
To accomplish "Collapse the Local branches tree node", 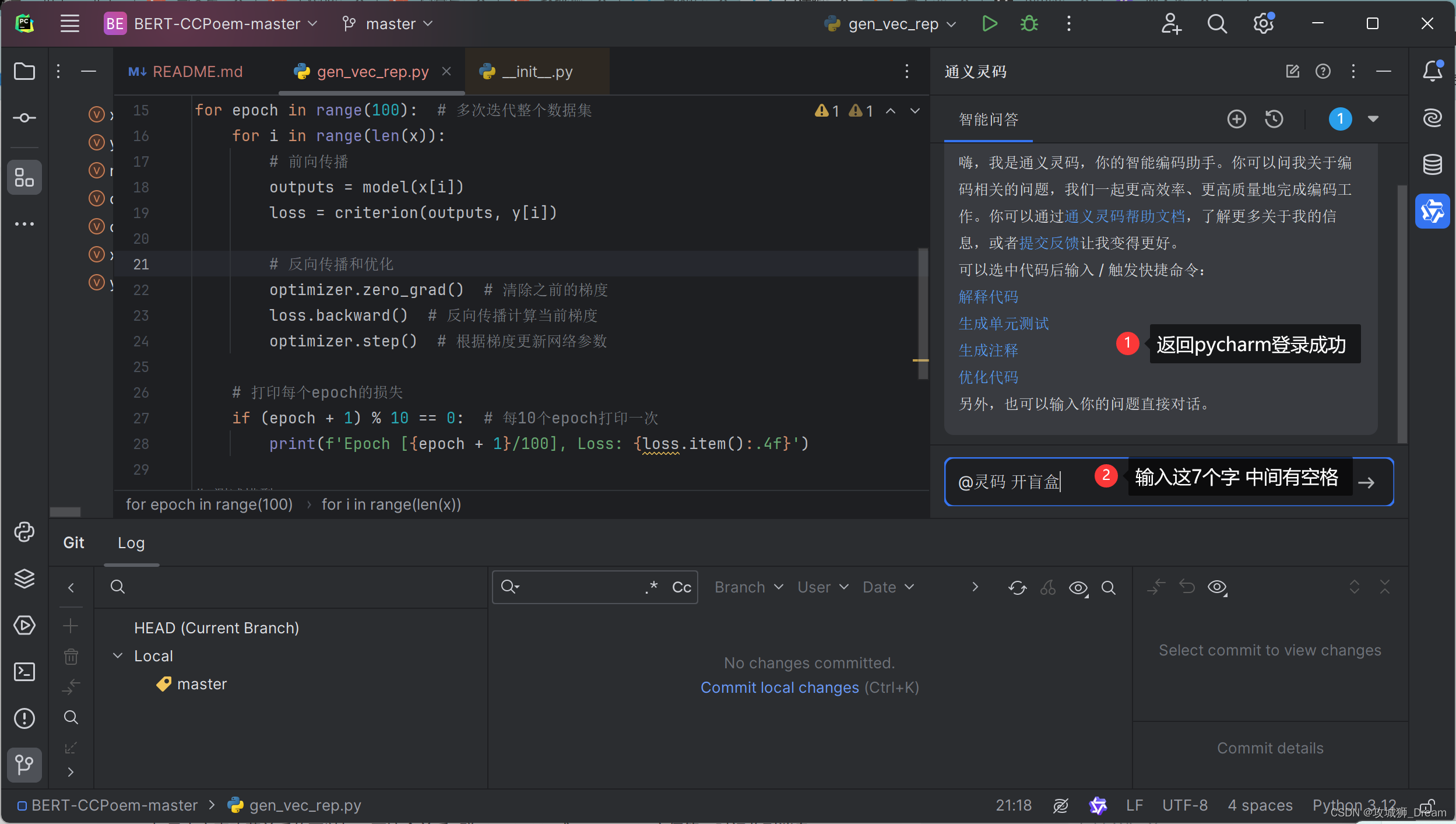I will pos(118,655).
